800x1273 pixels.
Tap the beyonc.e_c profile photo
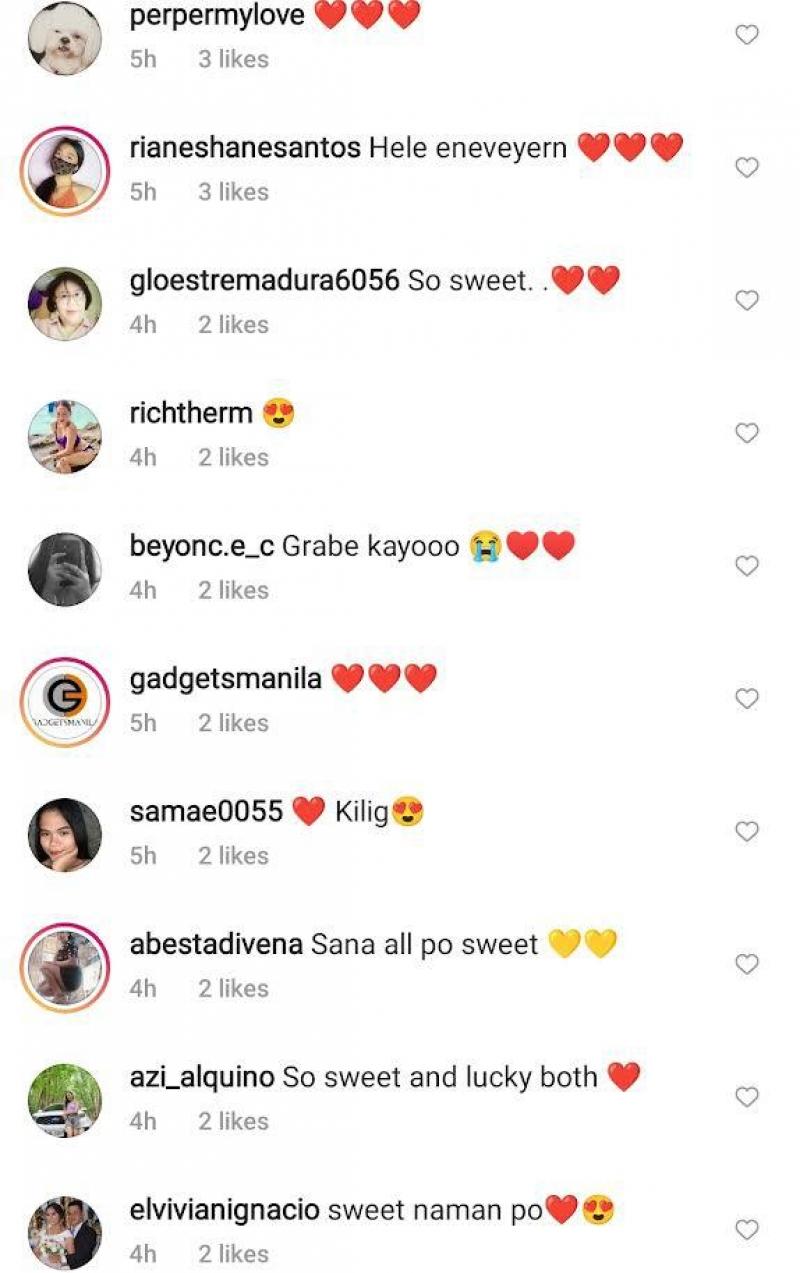tap(64, 569)
